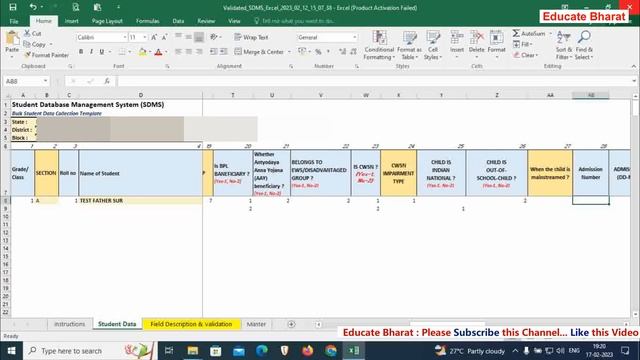This screenshot has height=360, width=640.
Task: Open Fill dropdown
Action: coord(523,44)
